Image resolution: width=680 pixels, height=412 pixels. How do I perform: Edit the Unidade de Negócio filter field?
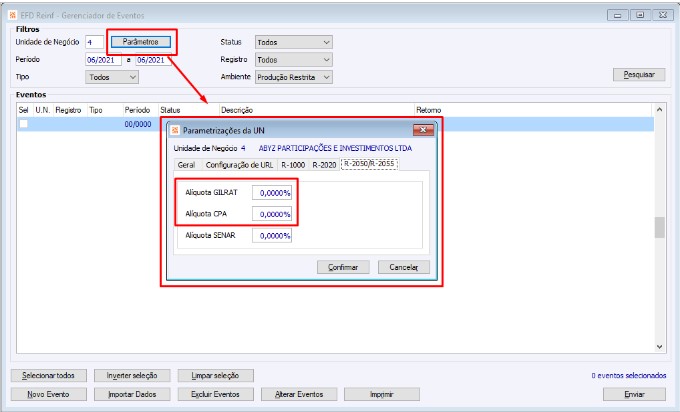(95, 42)
